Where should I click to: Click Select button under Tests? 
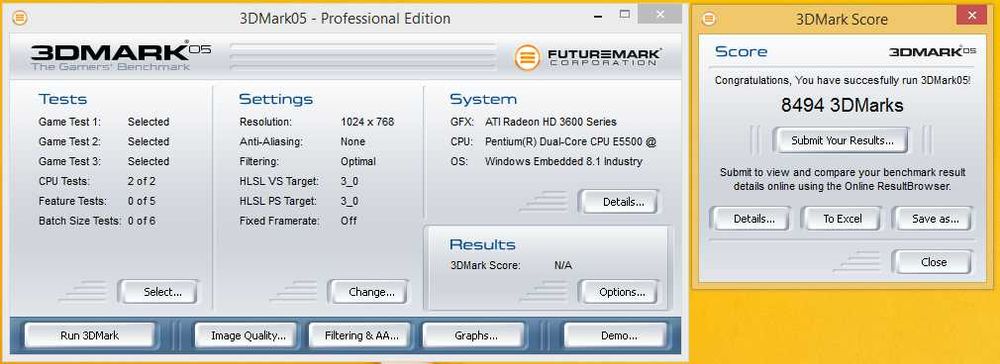159,292
